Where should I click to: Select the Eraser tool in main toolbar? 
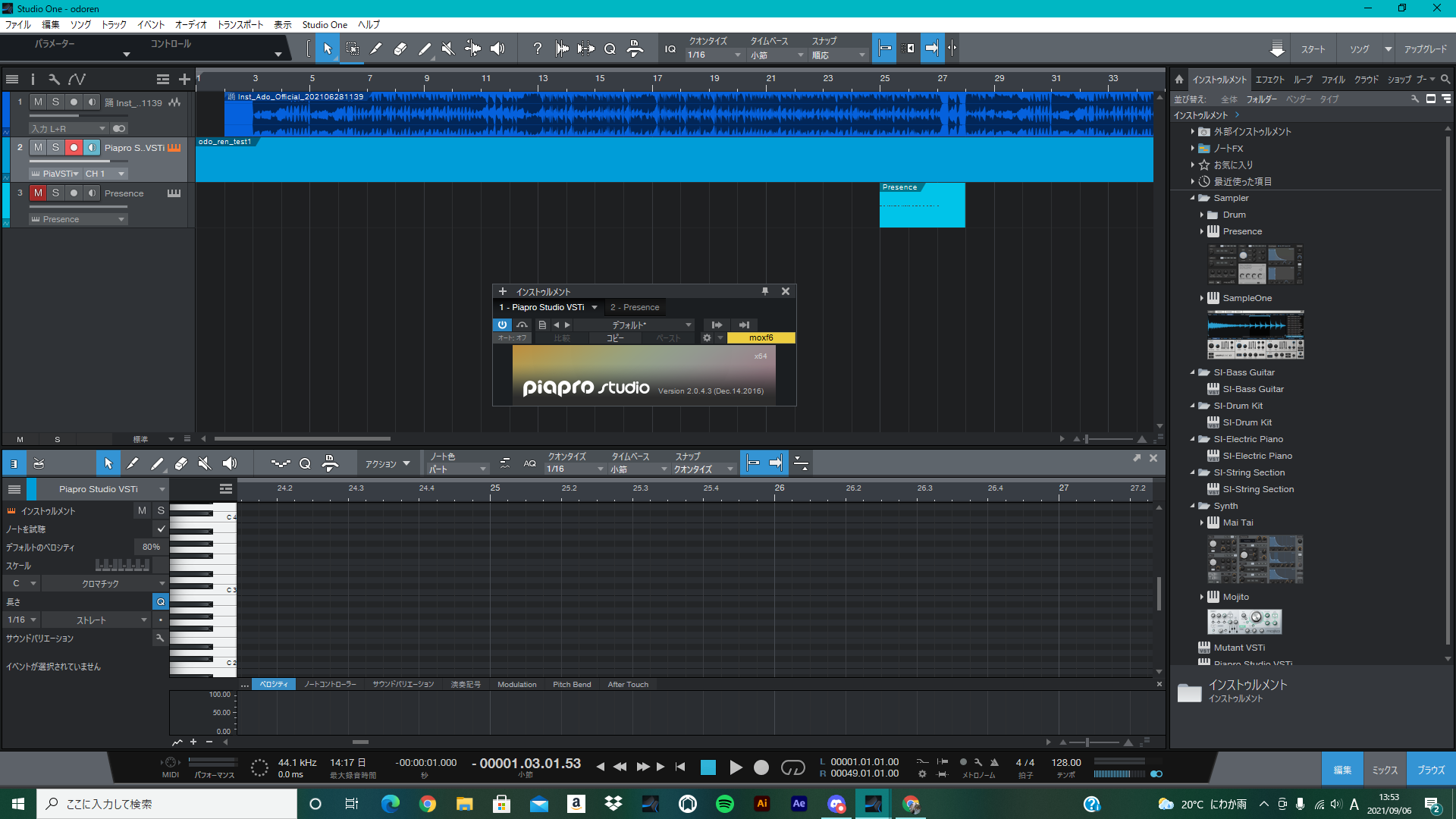click(x=400, y=49)
